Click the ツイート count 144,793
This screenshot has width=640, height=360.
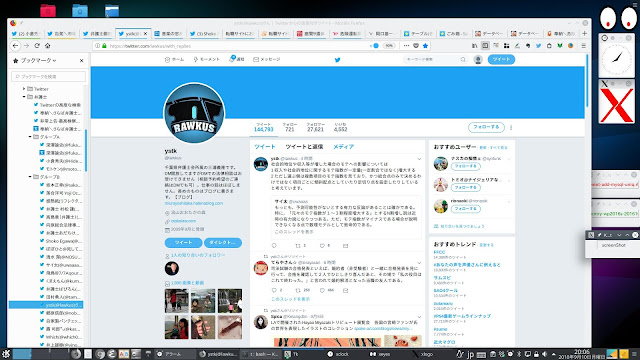tap(263, 127)
